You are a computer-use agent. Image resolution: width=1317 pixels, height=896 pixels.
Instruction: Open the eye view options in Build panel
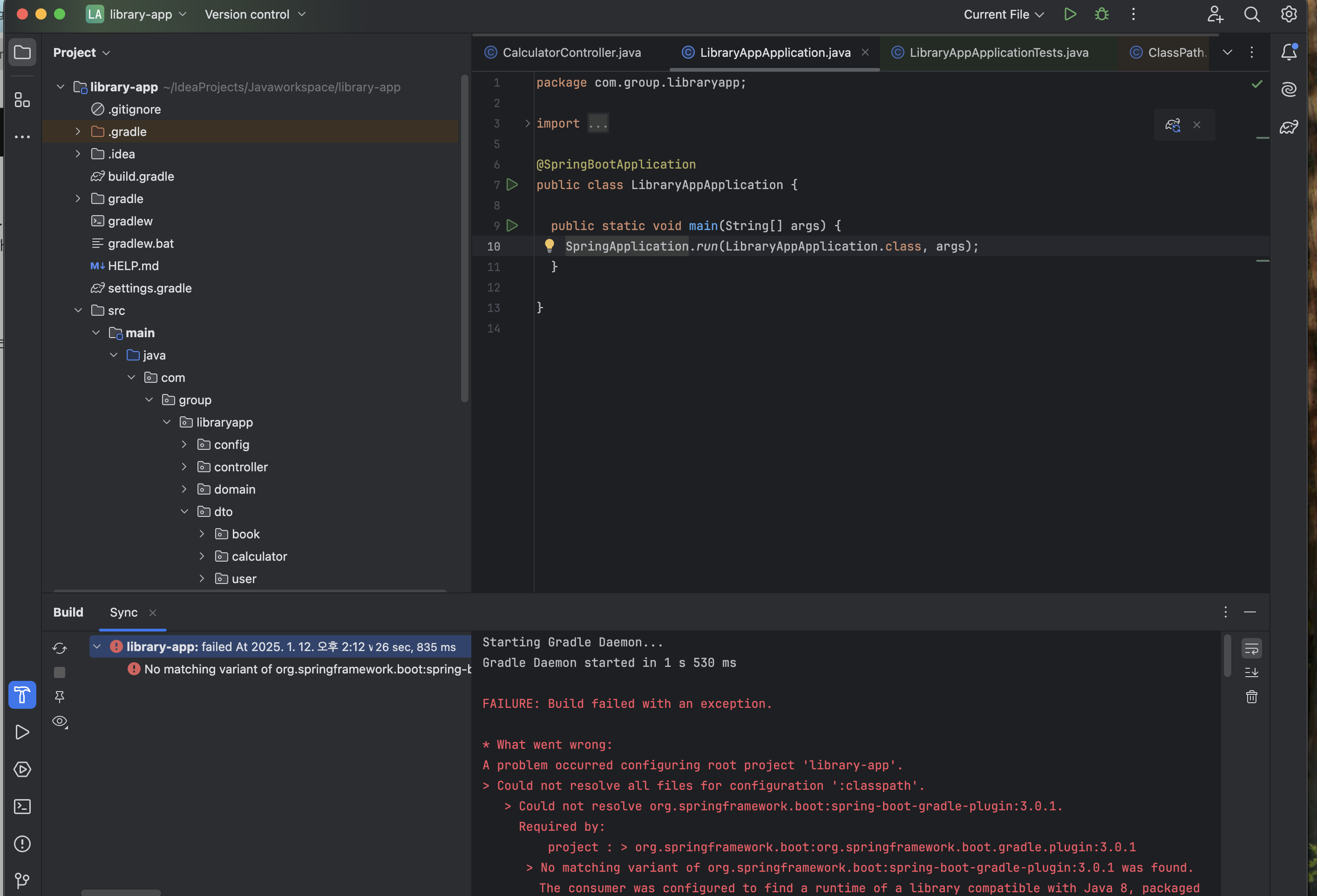pos(60,721)
